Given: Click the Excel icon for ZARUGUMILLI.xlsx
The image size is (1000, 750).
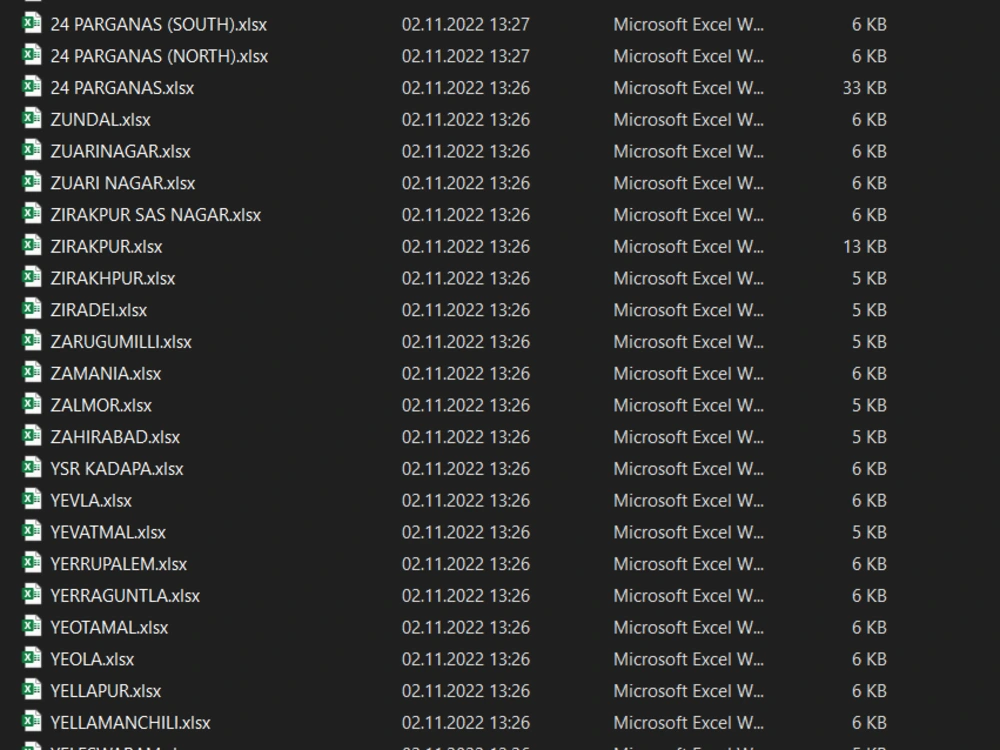Looking at the screenshot, I should click(31, 341).
